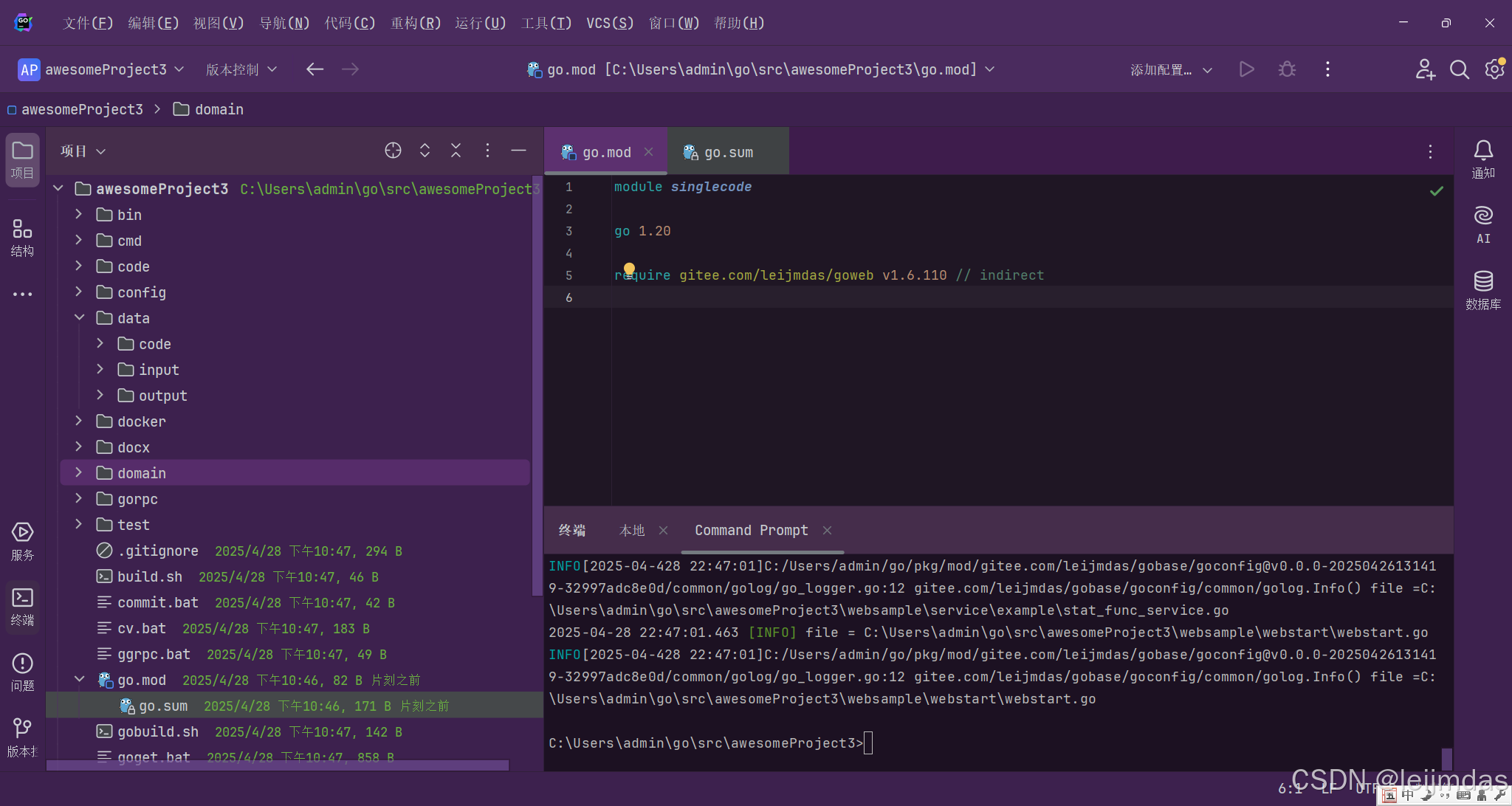Open the AI assistant panel
The width and height of the screenshot is (1512, 806).
(x=1482, y=224)
